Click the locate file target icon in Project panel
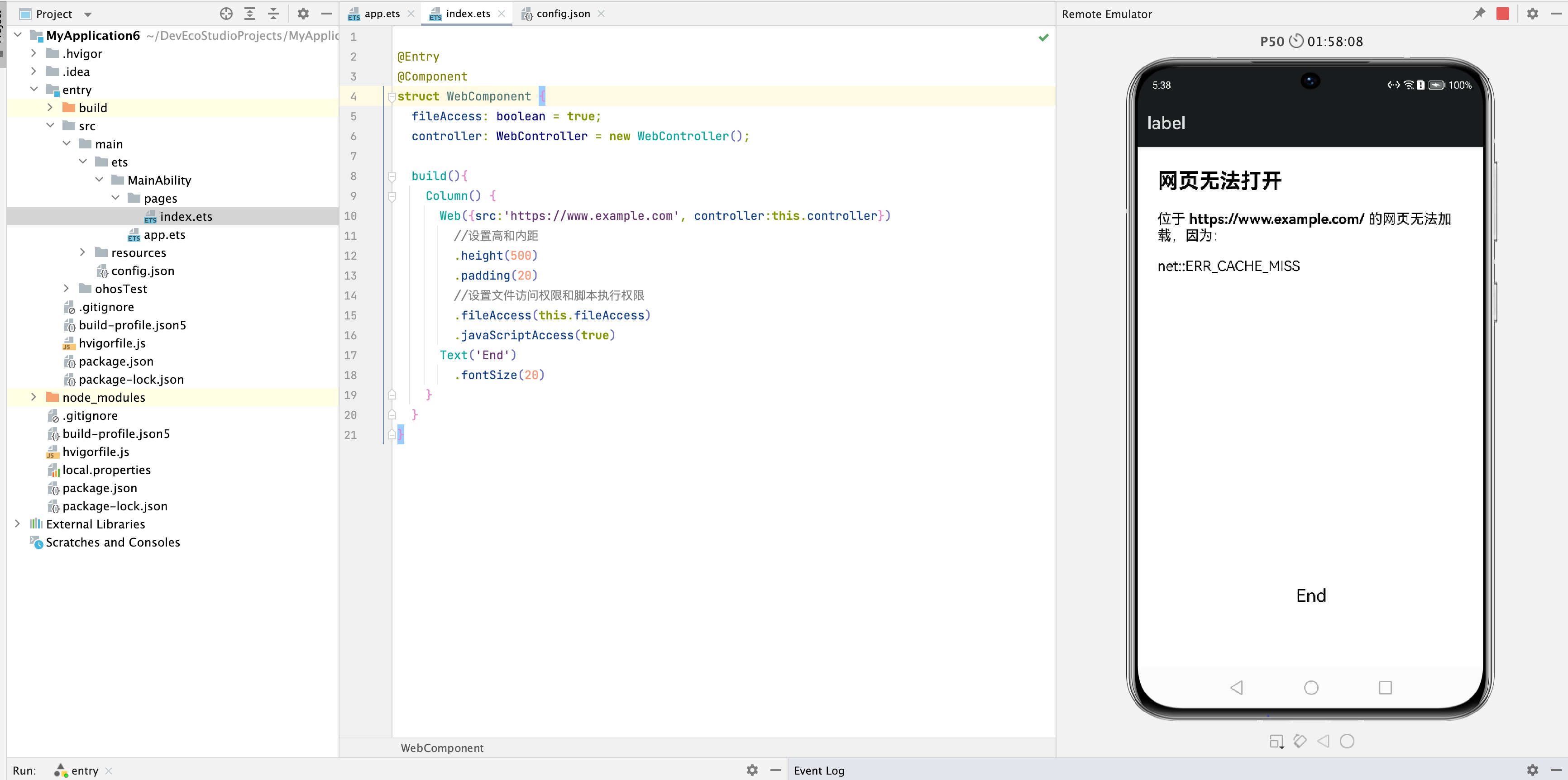This screenshot has height=780, width=1568. [226, 14]
